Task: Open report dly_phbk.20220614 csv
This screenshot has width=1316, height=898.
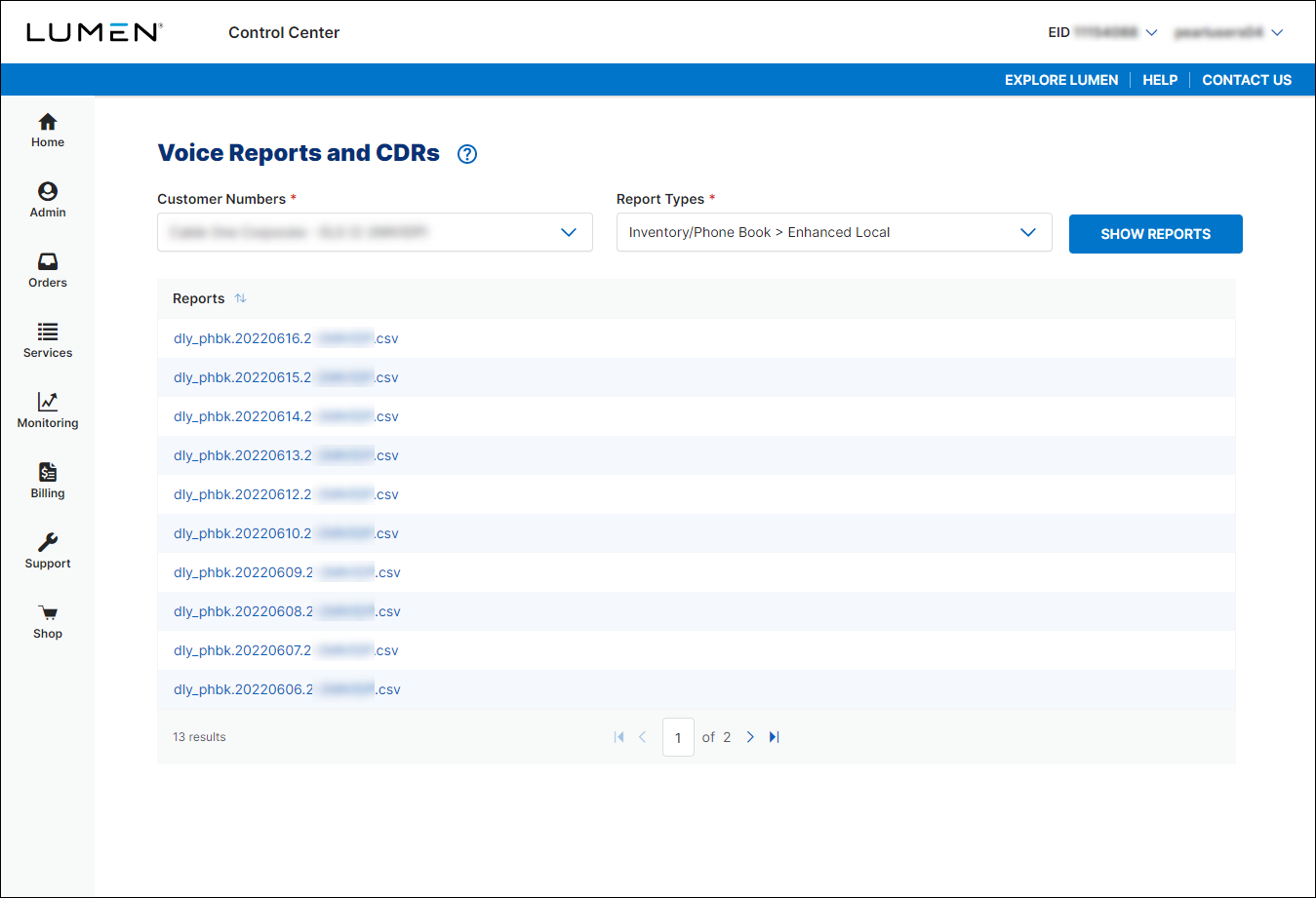Action: [286, 416]
